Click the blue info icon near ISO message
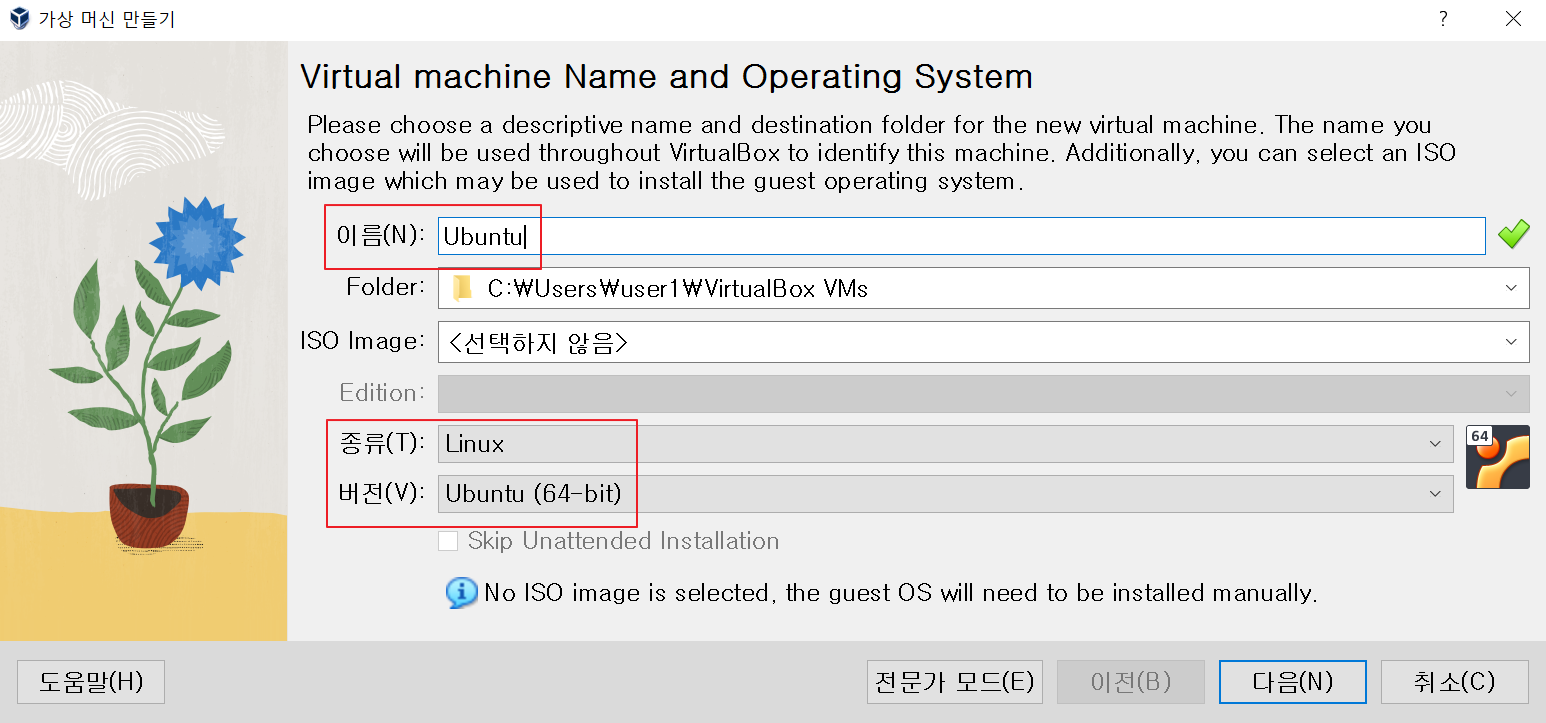 tap(461, 593)
